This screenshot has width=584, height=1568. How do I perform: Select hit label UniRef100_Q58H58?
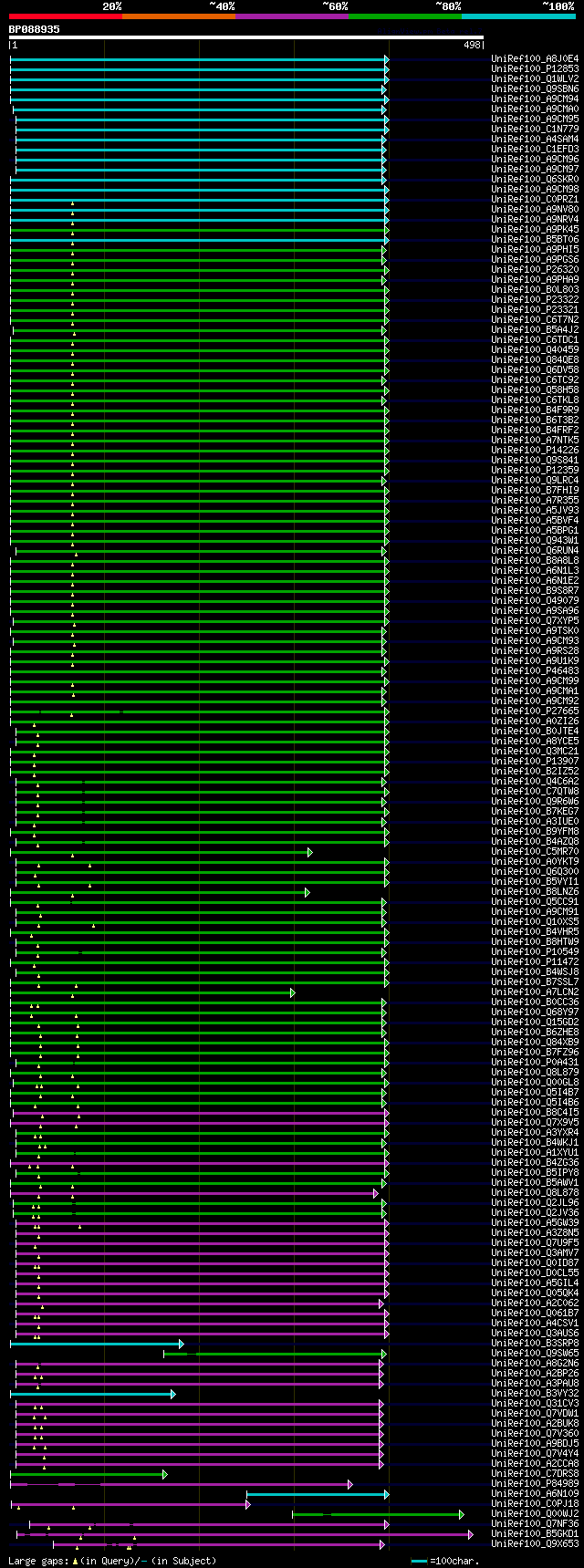(x=535, y=389)
